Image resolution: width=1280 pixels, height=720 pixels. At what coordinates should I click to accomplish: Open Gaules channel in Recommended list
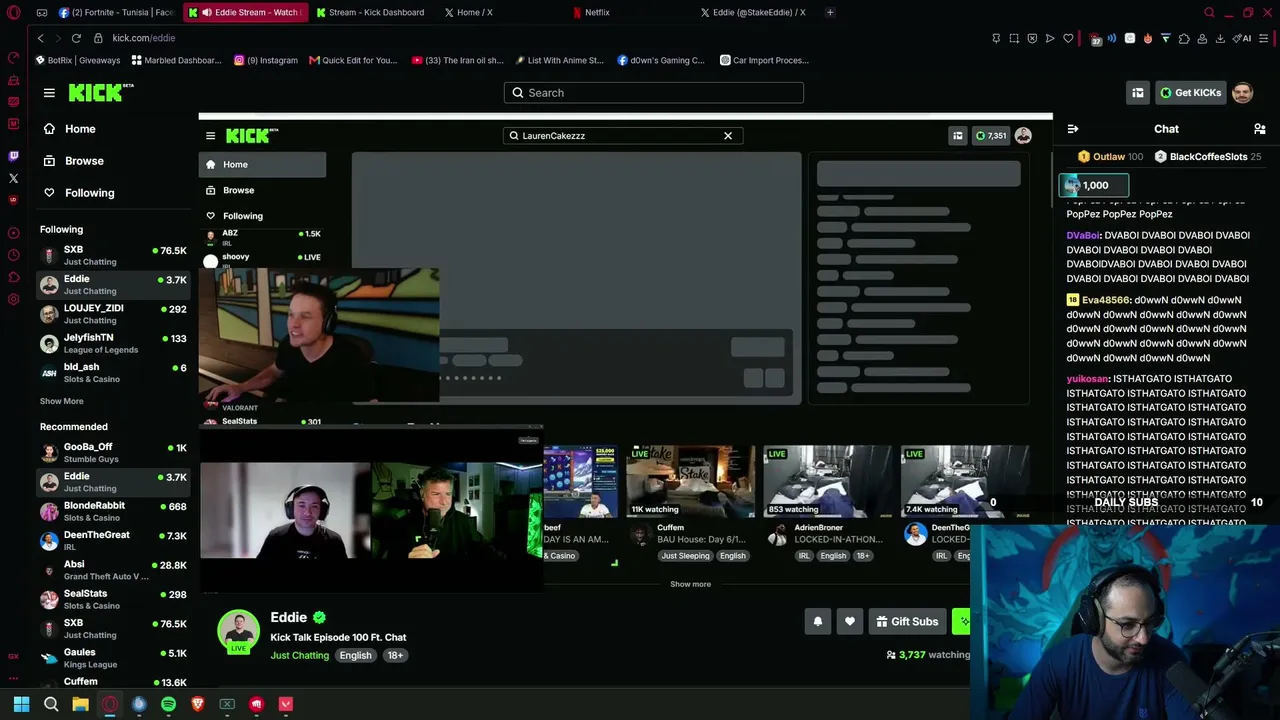point(113,658)
